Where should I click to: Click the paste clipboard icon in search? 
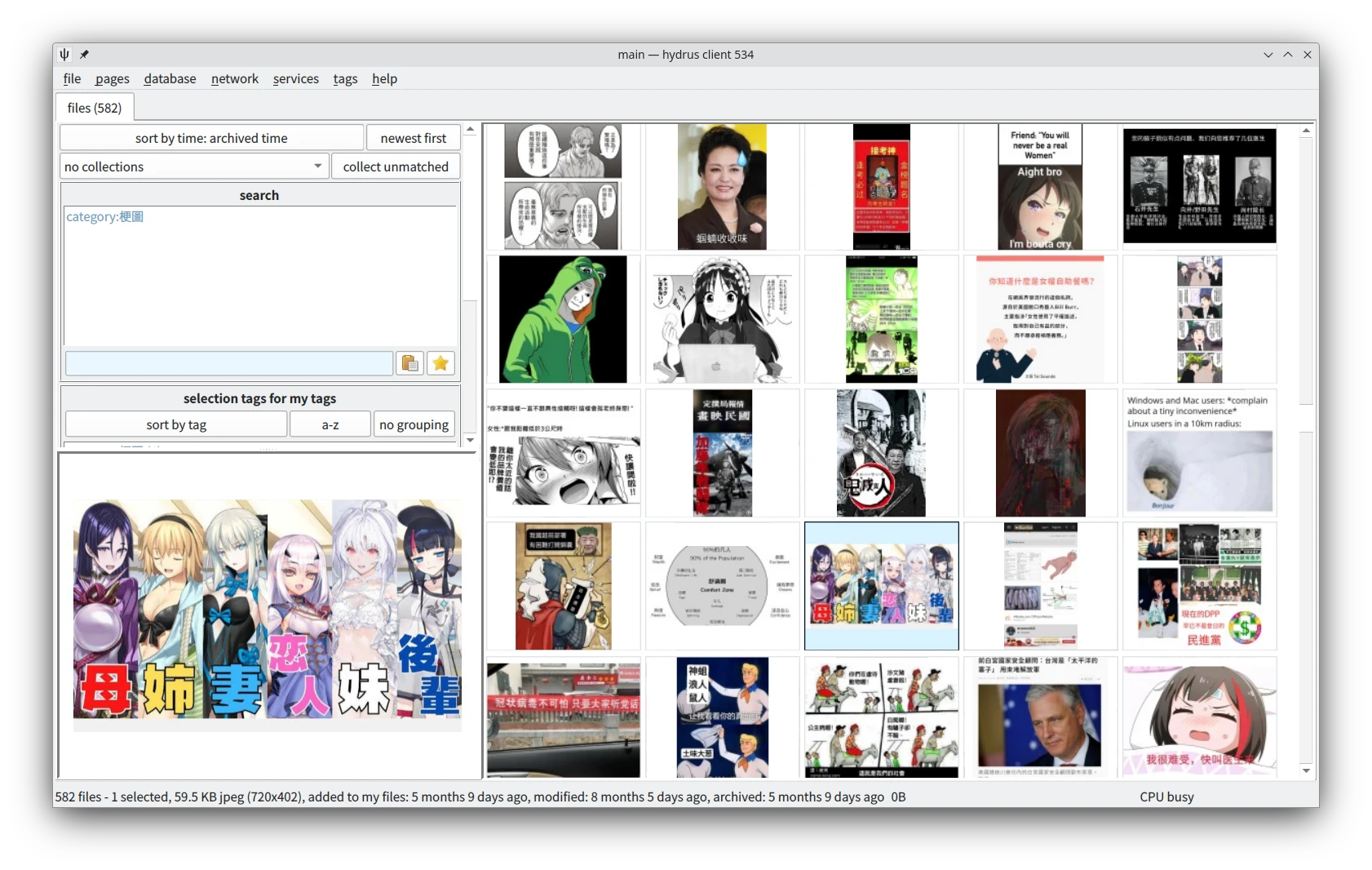coord(409,363)
